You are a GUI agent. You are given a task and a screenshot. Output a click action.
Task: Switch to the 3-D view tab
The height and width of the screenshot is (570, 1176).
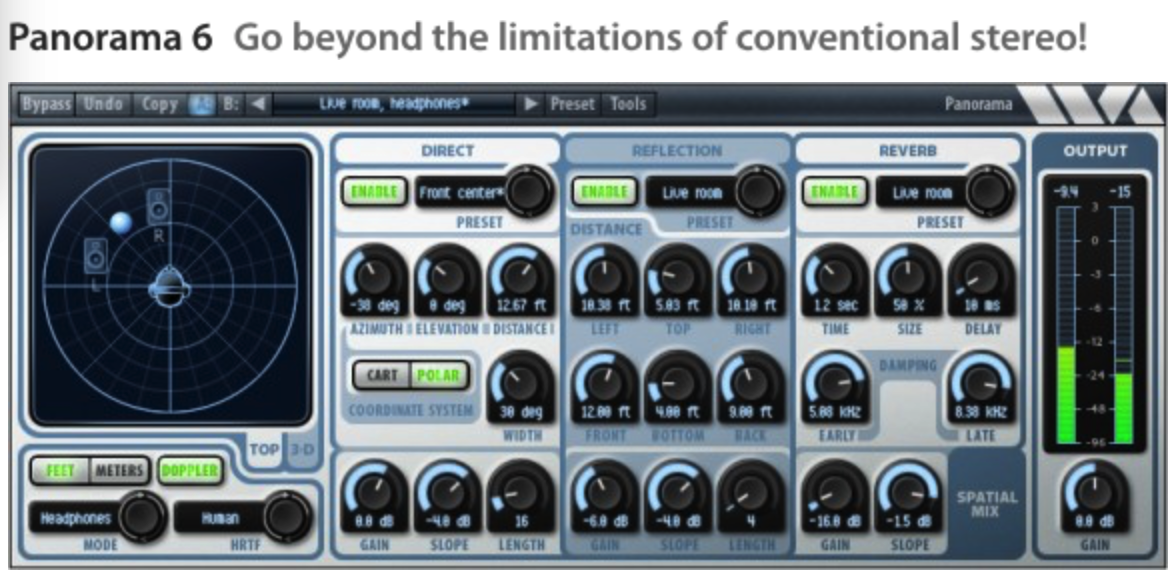pyautogui.click(x=300, y=449)
